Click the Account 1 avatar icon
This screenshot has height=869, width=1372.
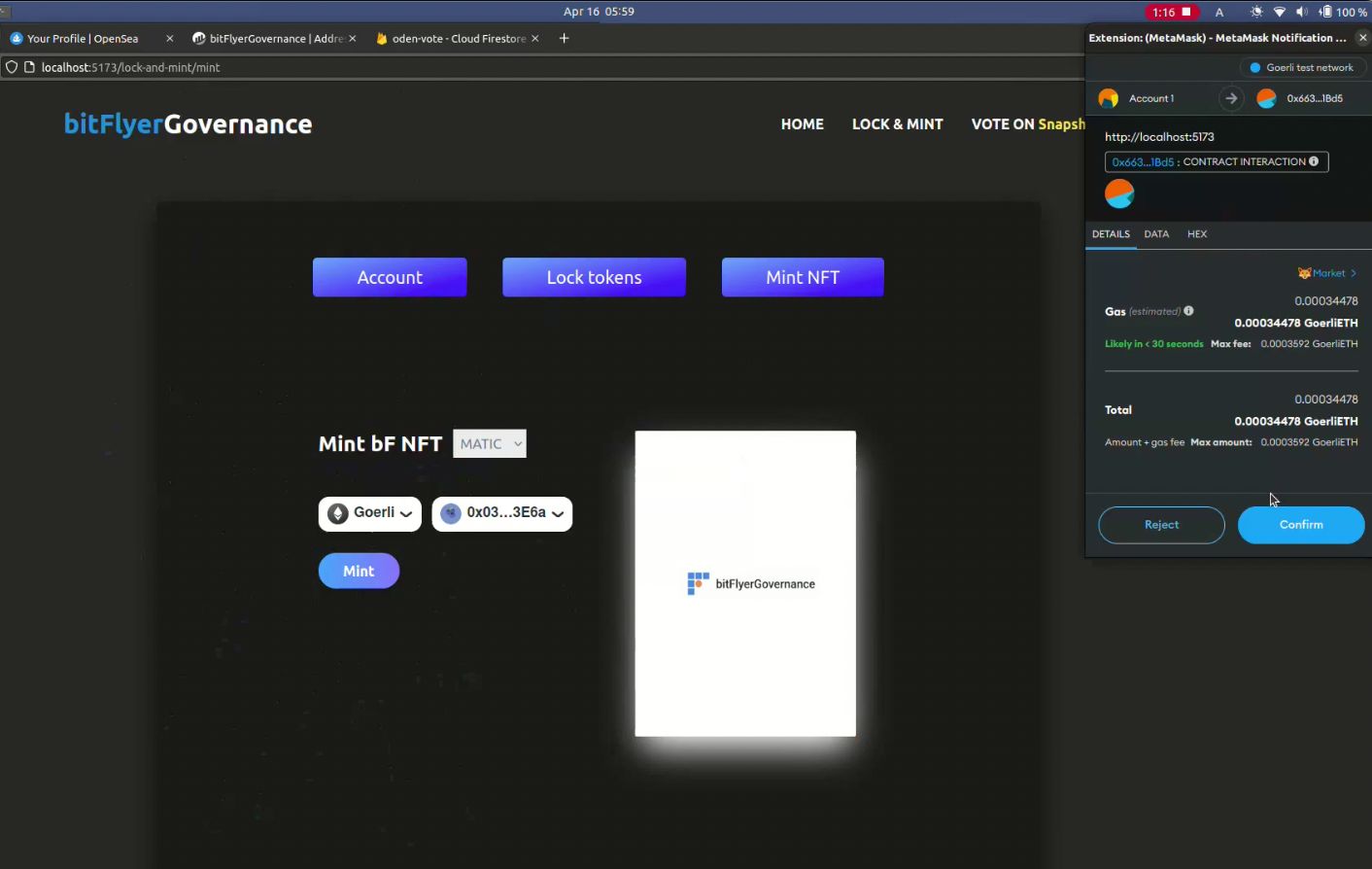pos(1109,98)
